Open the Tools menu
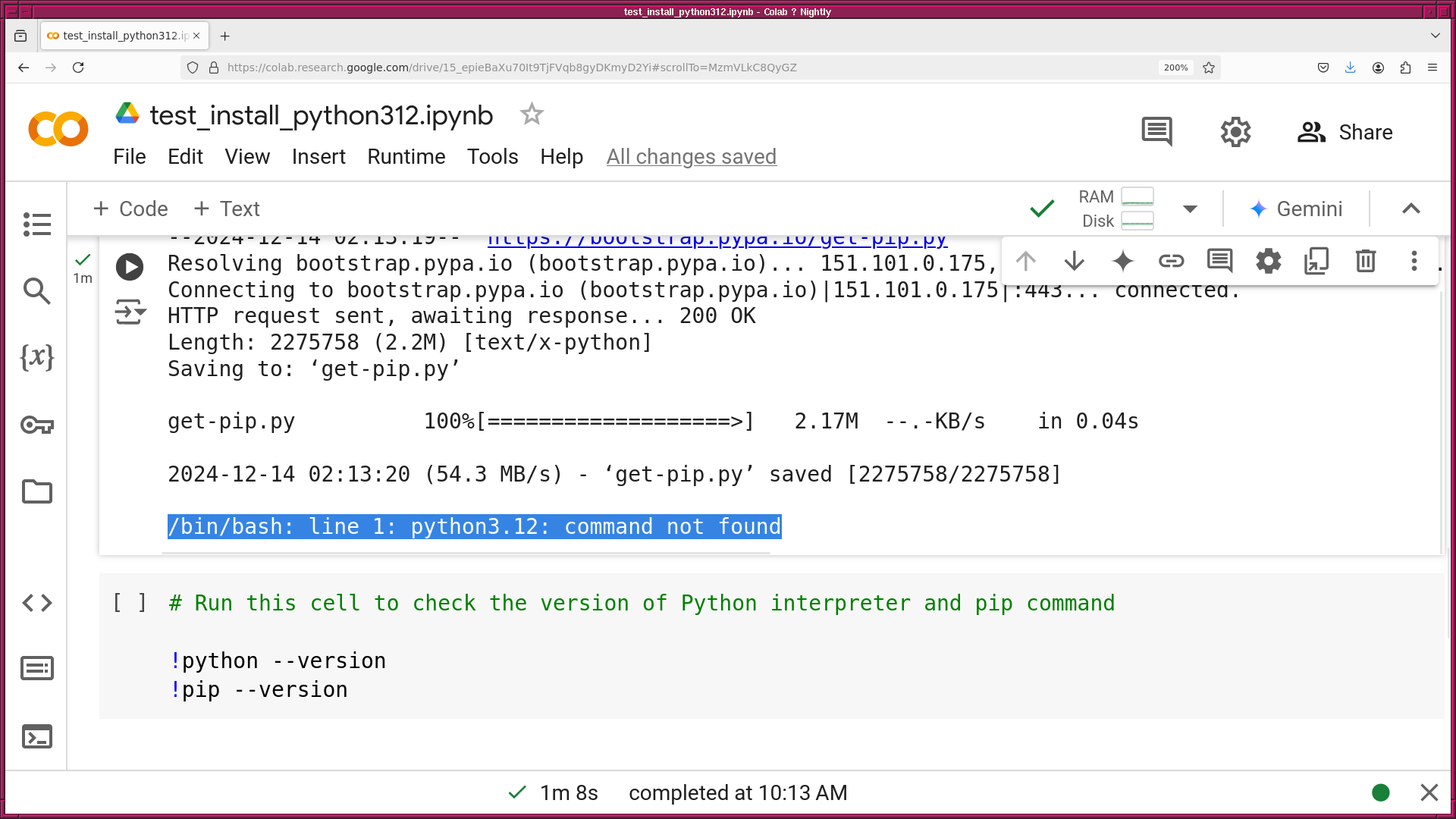 pyautogui.click(x=492, y=156)
